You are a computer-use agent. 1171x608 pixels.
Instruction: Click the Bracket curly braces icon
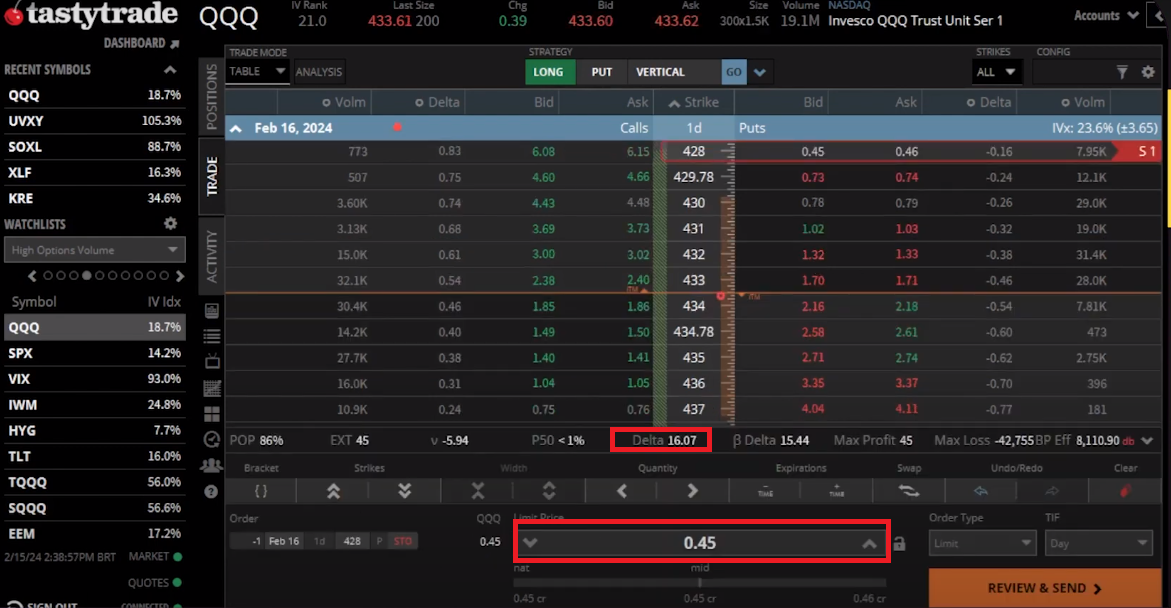click(261, 491)
